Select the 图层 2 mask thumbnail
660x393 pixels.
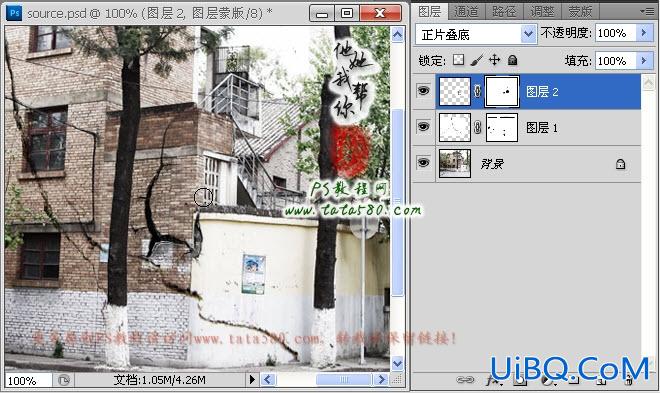502,91
